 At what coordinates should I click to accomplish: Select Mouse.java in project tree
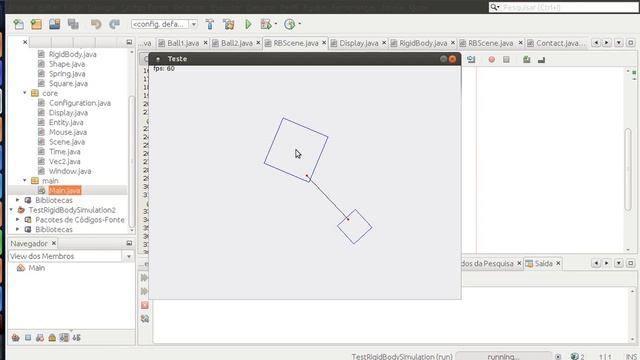[68, 132]
